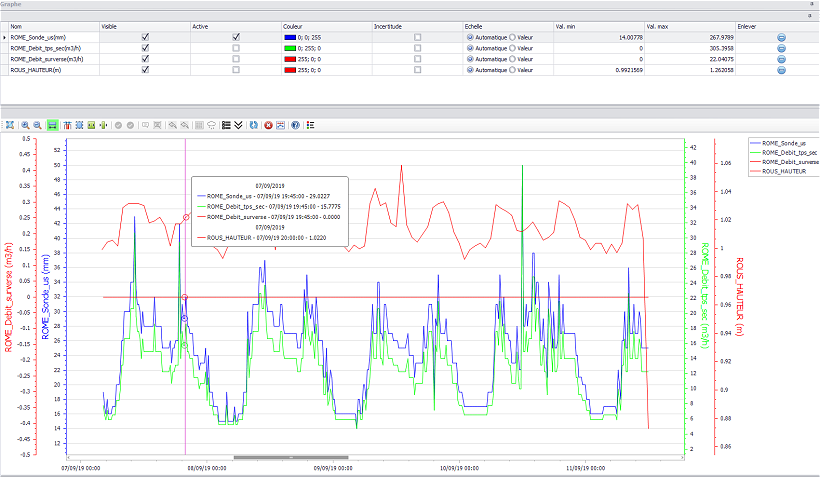This screenshot has width=820, height=478.
Task: Remove ROME_Sonde_us series with blue button
Action: 781,36
